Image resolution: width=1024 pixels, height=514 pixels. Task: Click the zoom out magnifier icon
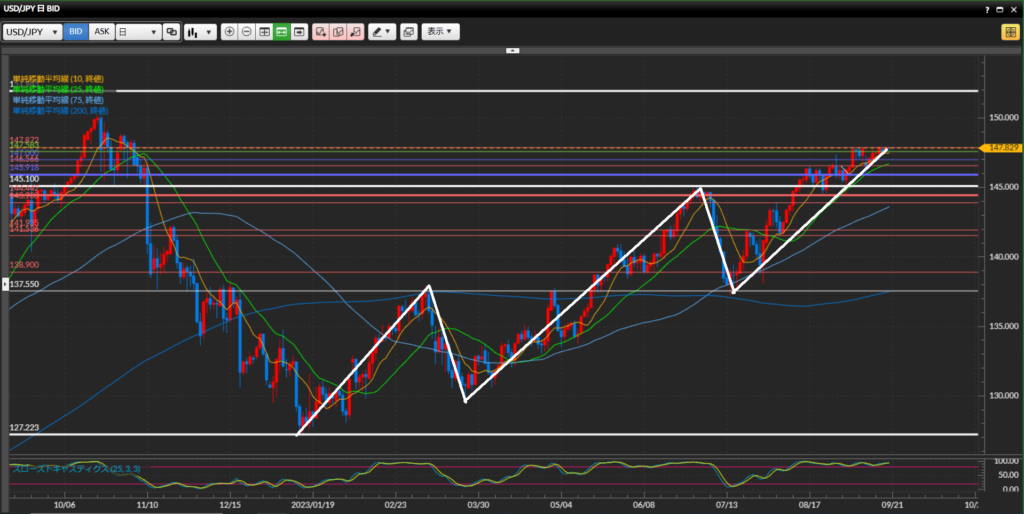[x=247, y=32]
